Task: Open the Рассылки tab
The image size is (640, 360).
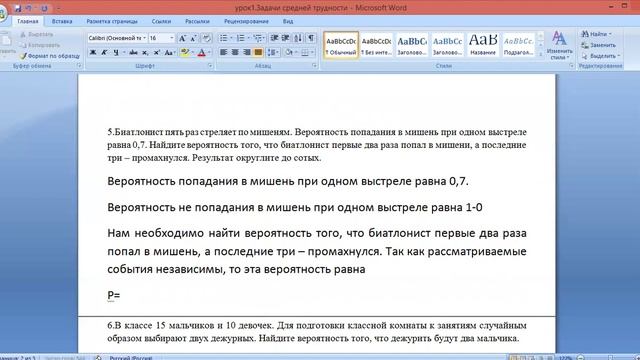Action: pos(197,21)
